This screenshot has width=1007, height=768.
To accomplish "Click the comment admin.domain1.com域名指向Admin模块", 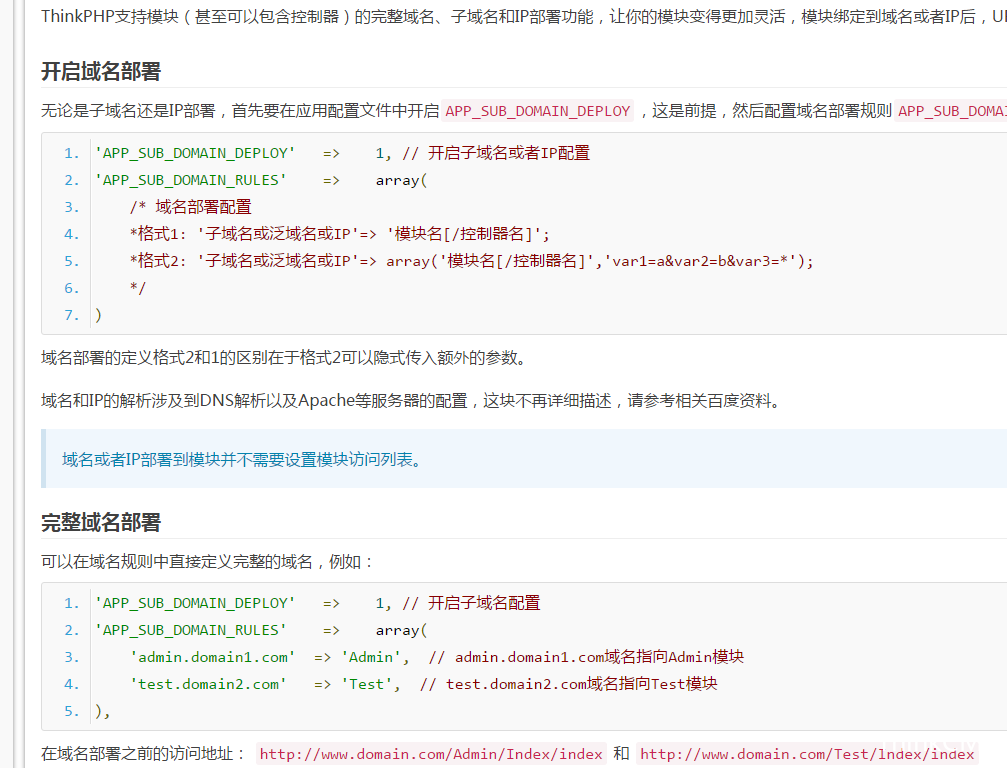I will pyautogui.click(x=586, y=657).
